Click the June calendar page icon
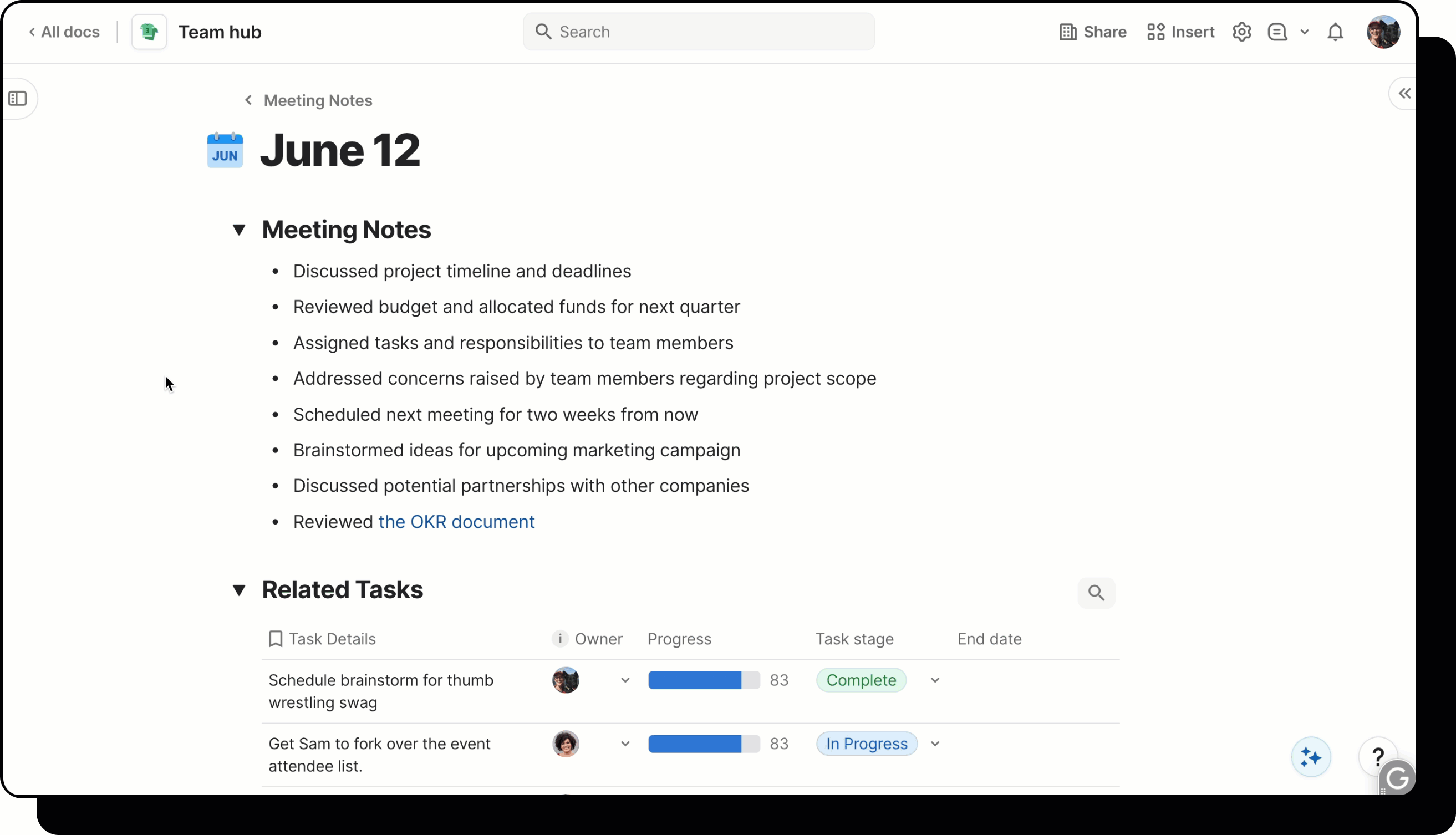Screen dimensions: 1456x835 point(225,150)
